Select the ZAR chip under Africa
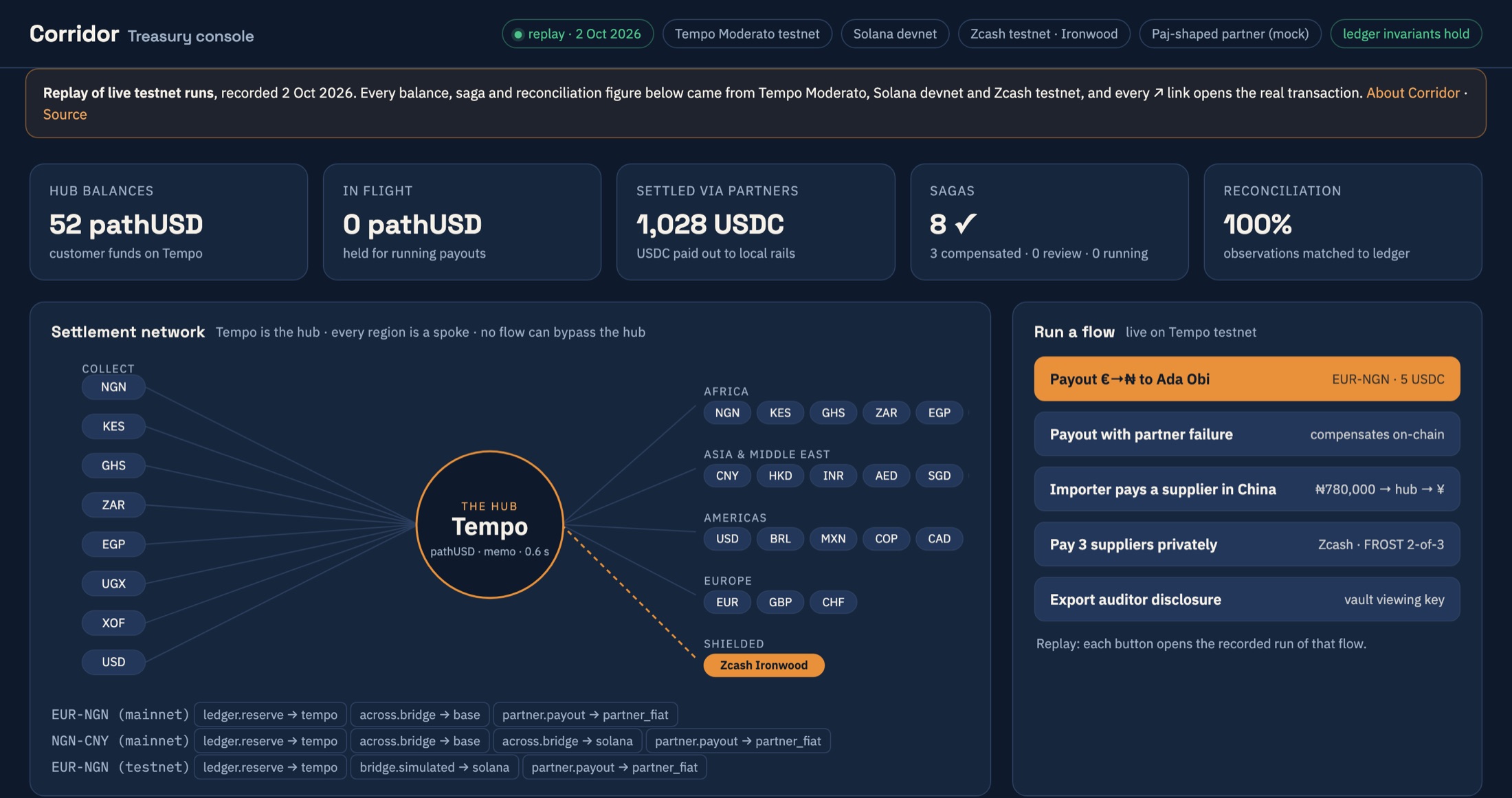 [x=886, y=412]
